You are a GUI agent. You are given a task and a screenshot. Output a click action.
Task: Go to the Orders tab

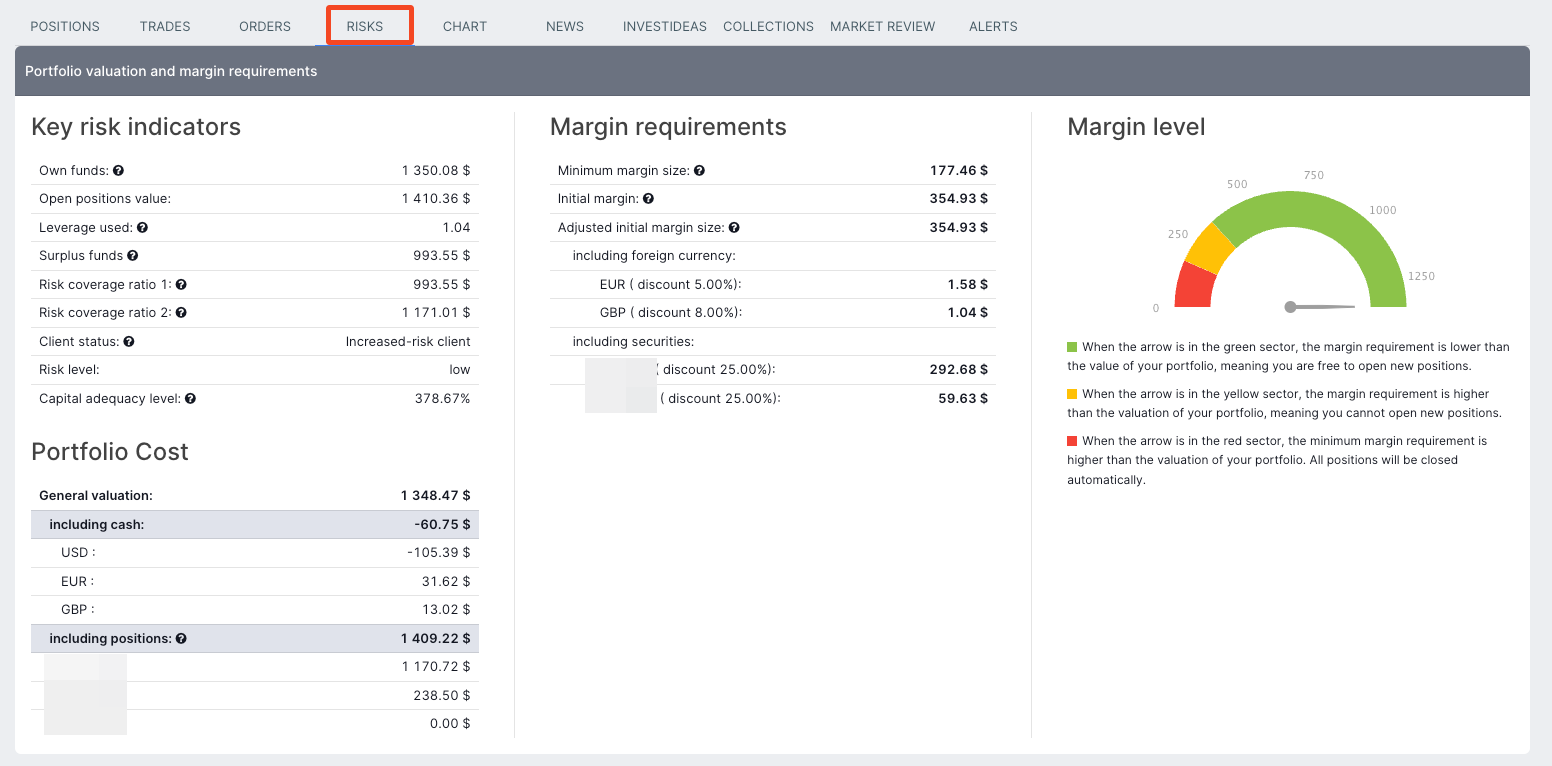pyautogui.click(x=265, y=26)
